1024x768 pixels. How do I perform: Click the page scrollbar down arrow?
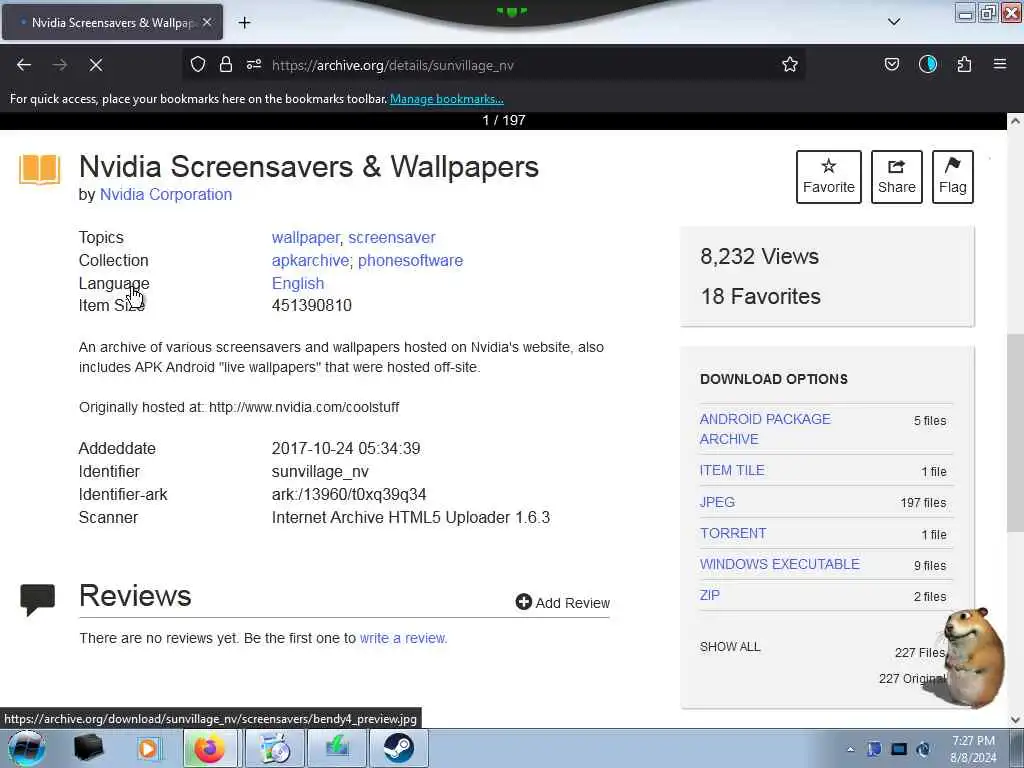pyautogui.click(x=1015, y=720)
